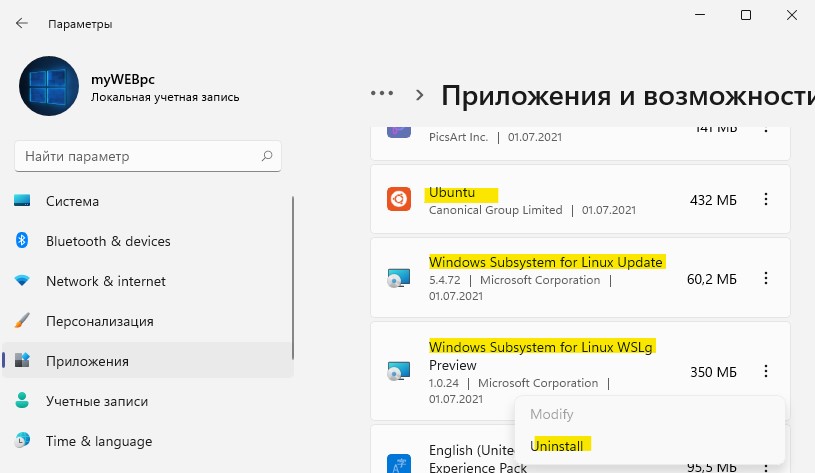This screenshot has height=473, width=815.
Task: Click the myWEBpc account avatar
Action: pyautogui.click(x=49, y=86)
